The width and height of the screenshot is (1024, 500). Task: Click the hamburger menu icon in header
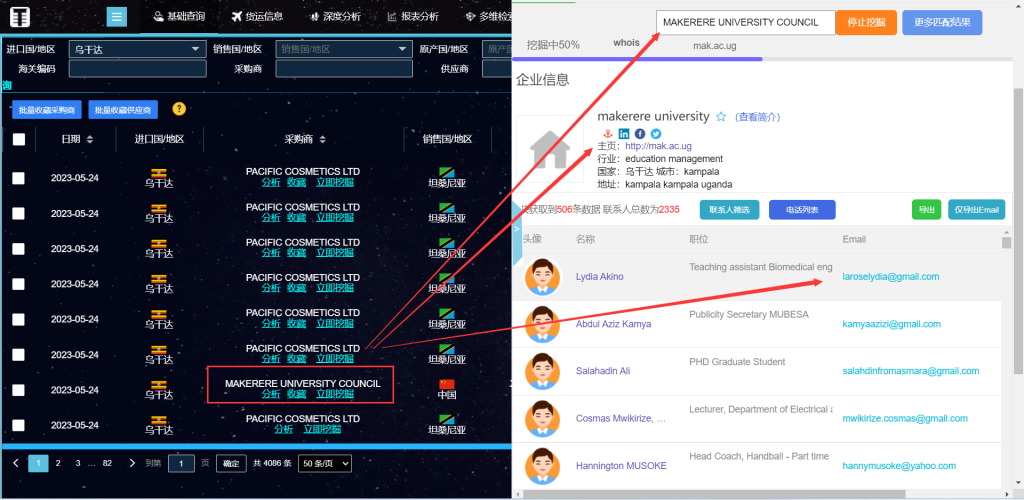117,17
